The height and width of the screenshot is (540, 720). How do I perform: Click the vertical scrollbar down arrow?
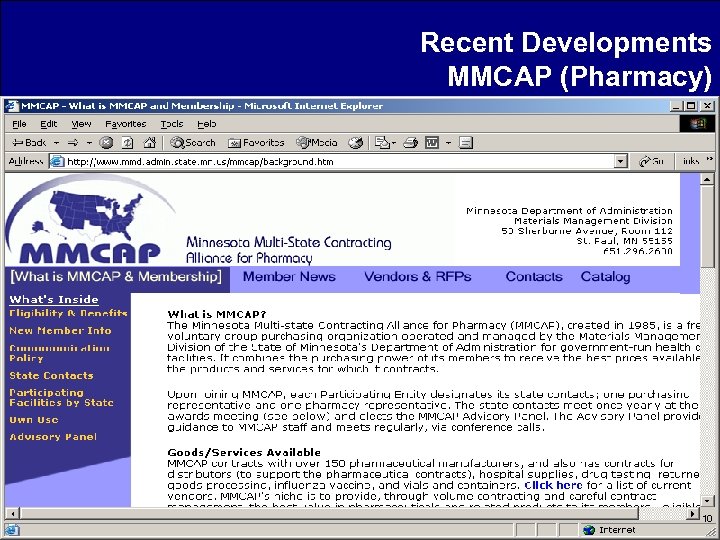(x=707, y=501)
